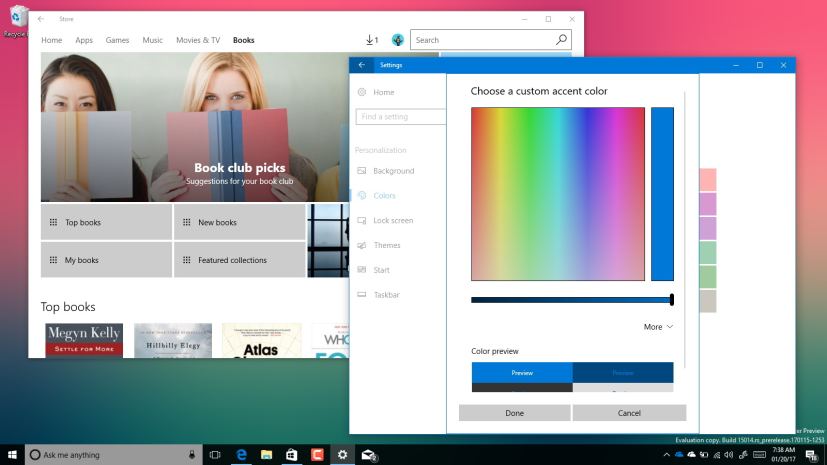This screenshot has height=465, width=827.
Task: Show hidden system tray icons
Action: (667, 454)
